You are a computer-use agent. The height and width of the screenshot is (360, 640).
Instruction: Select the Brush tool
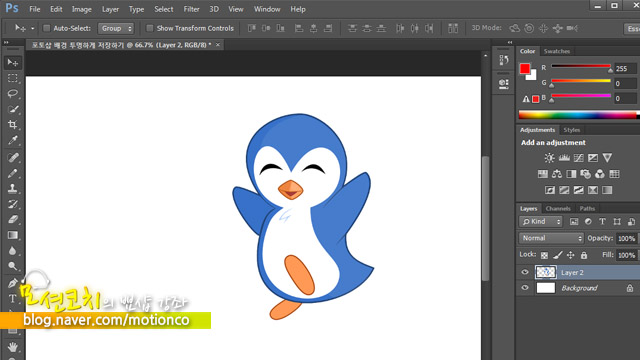pyautogui.click(x=13, y=173)
